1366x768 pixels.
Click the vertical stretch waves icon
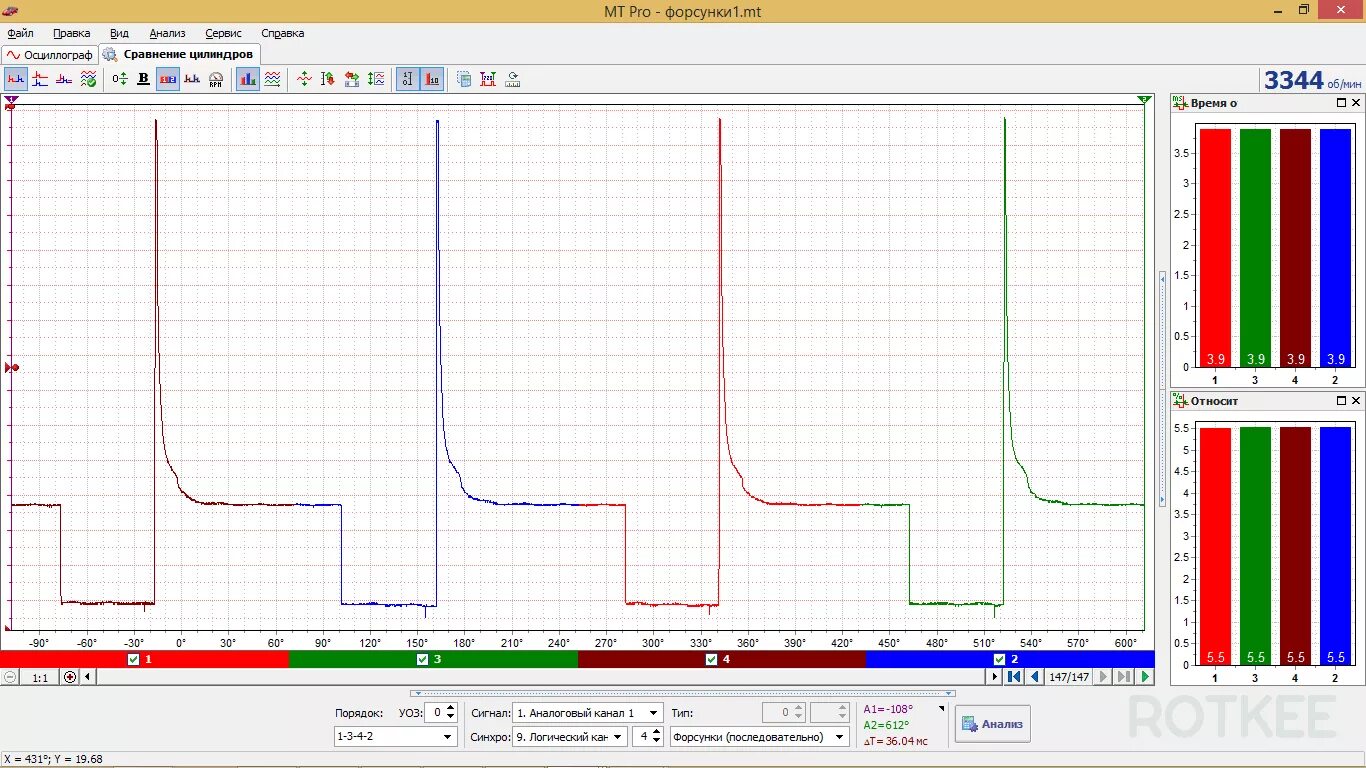coord(376,79)
